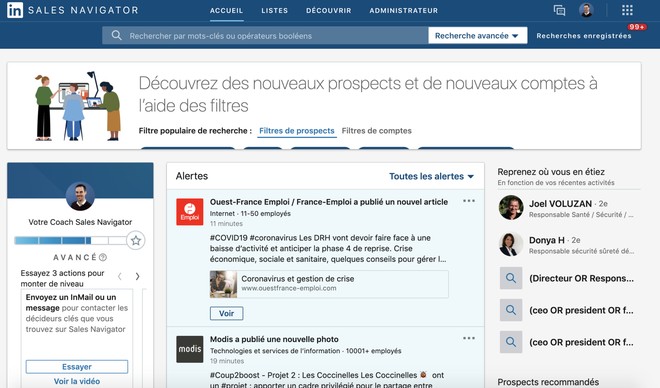Click coach level progress bar
Image resolution: width=660 pixels, height=388 pixels.
click(x=70, y=241)
